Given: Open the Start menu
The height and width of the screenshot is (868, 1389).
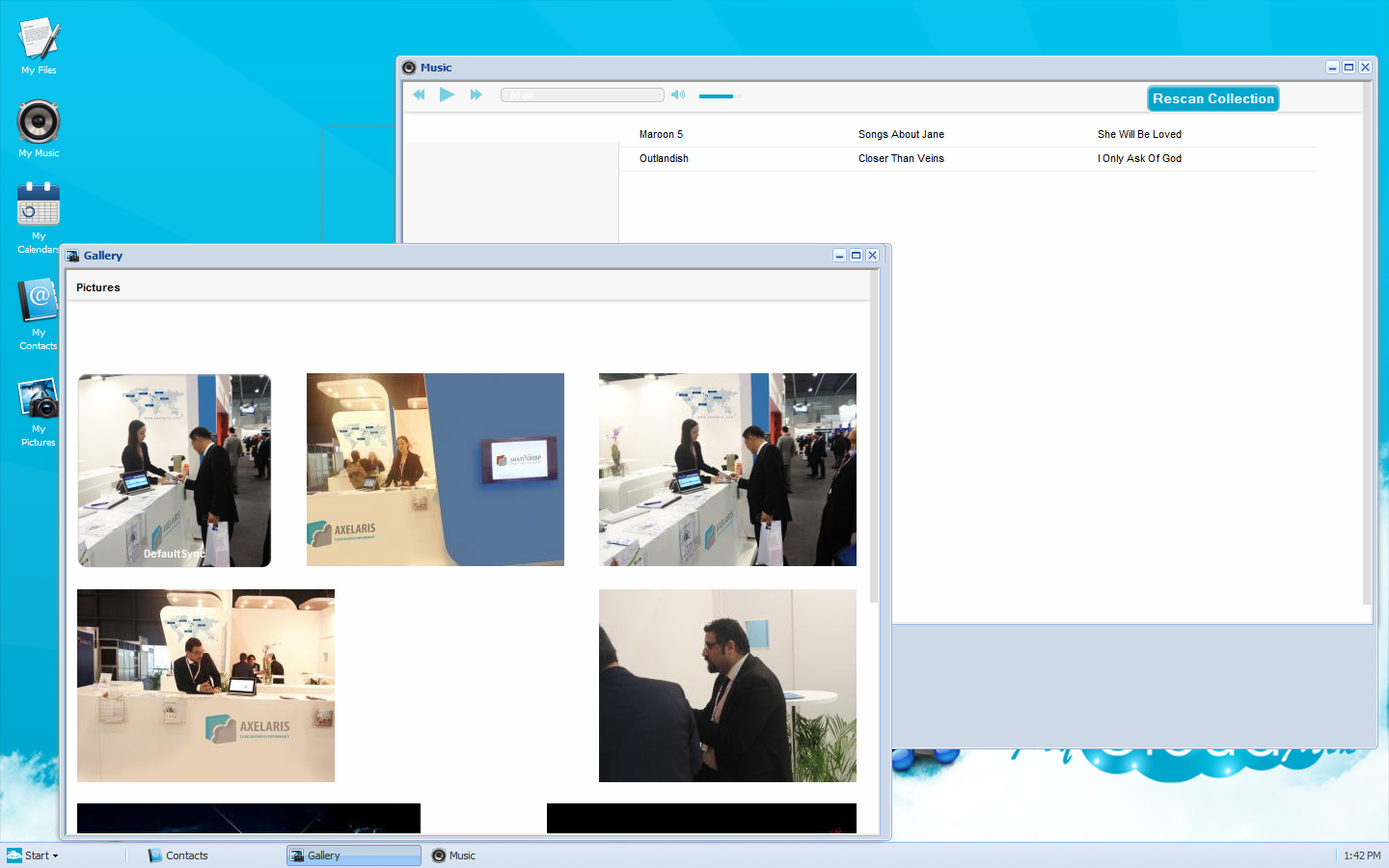Looking at the screenshot, I should 33,855.
